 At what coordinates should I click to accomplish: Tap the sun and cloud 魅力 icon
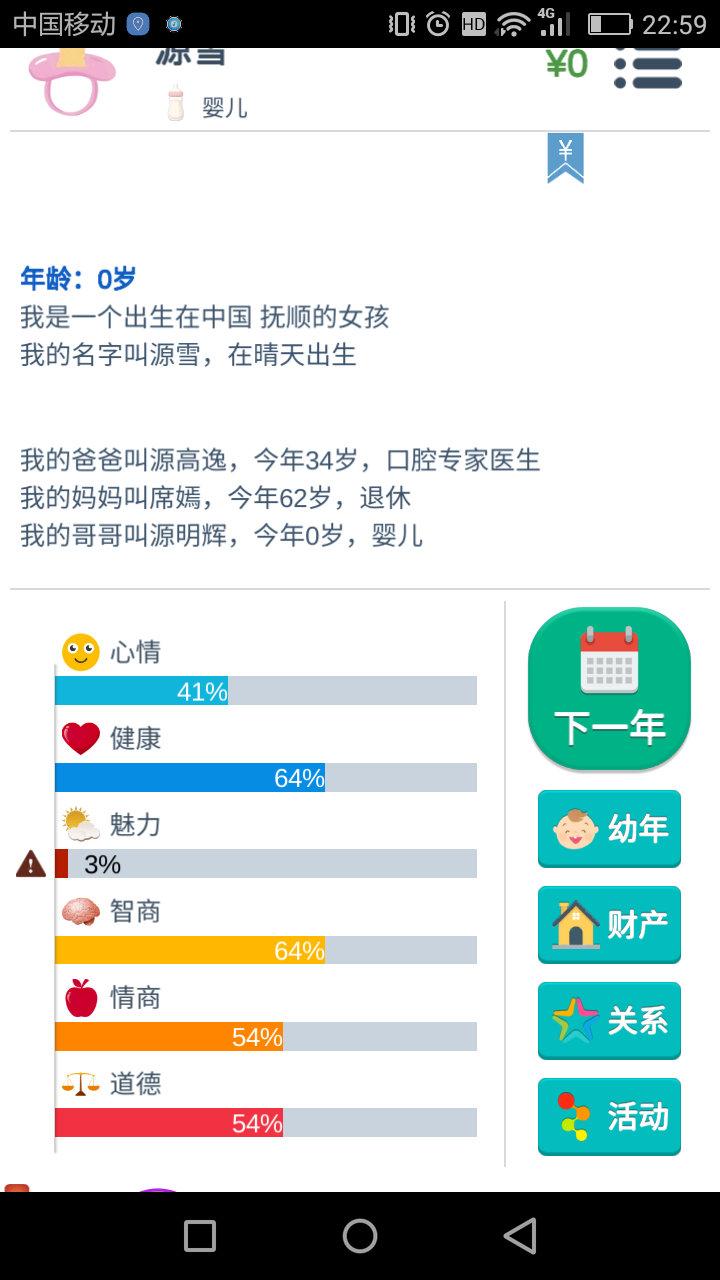pyautogui.click(x=81, y=824)
